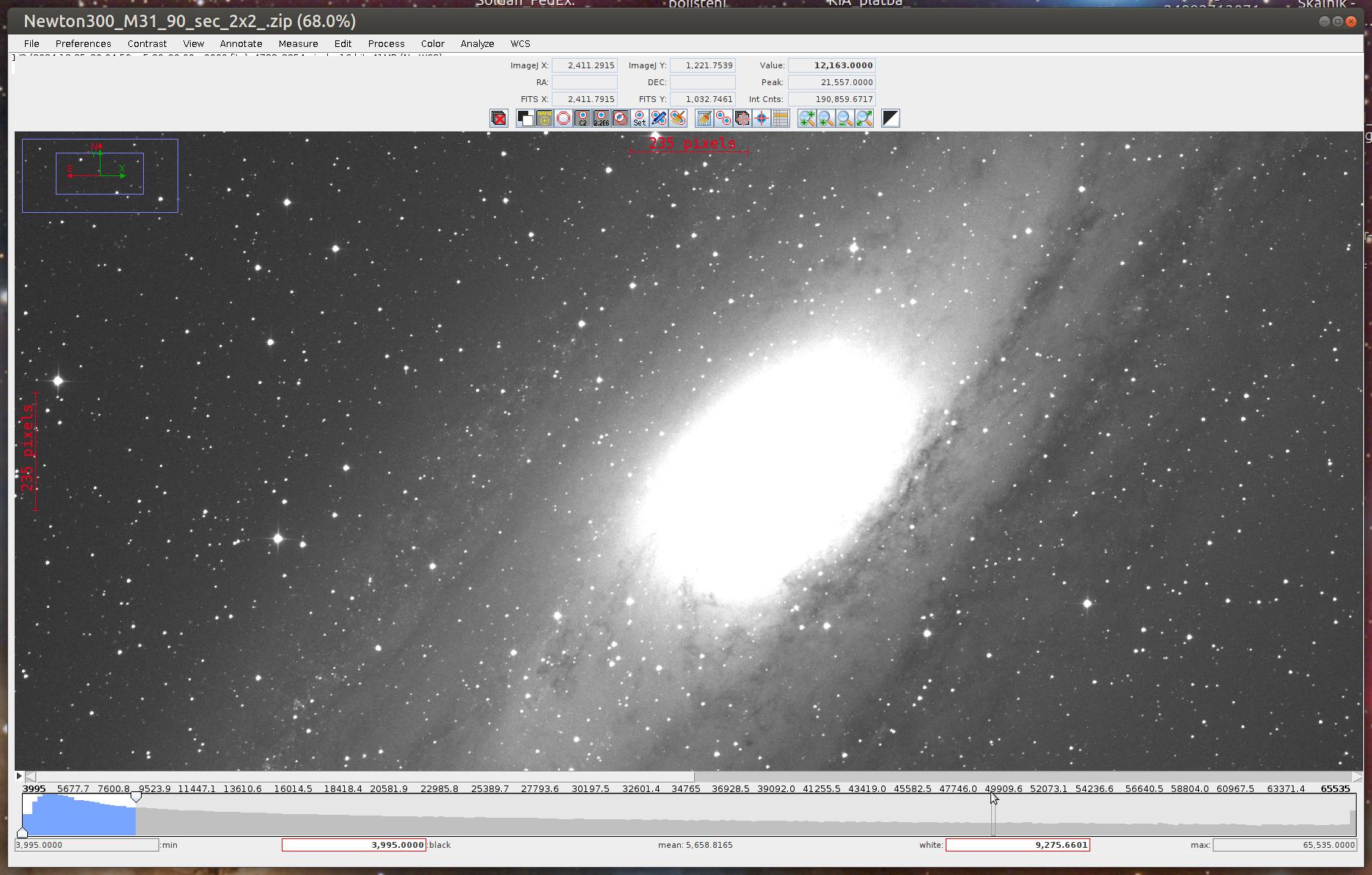Image resolution: width=1372 pixels, height=875 pixels.
Task: Click the empty RA field
Action: point(585,82)
